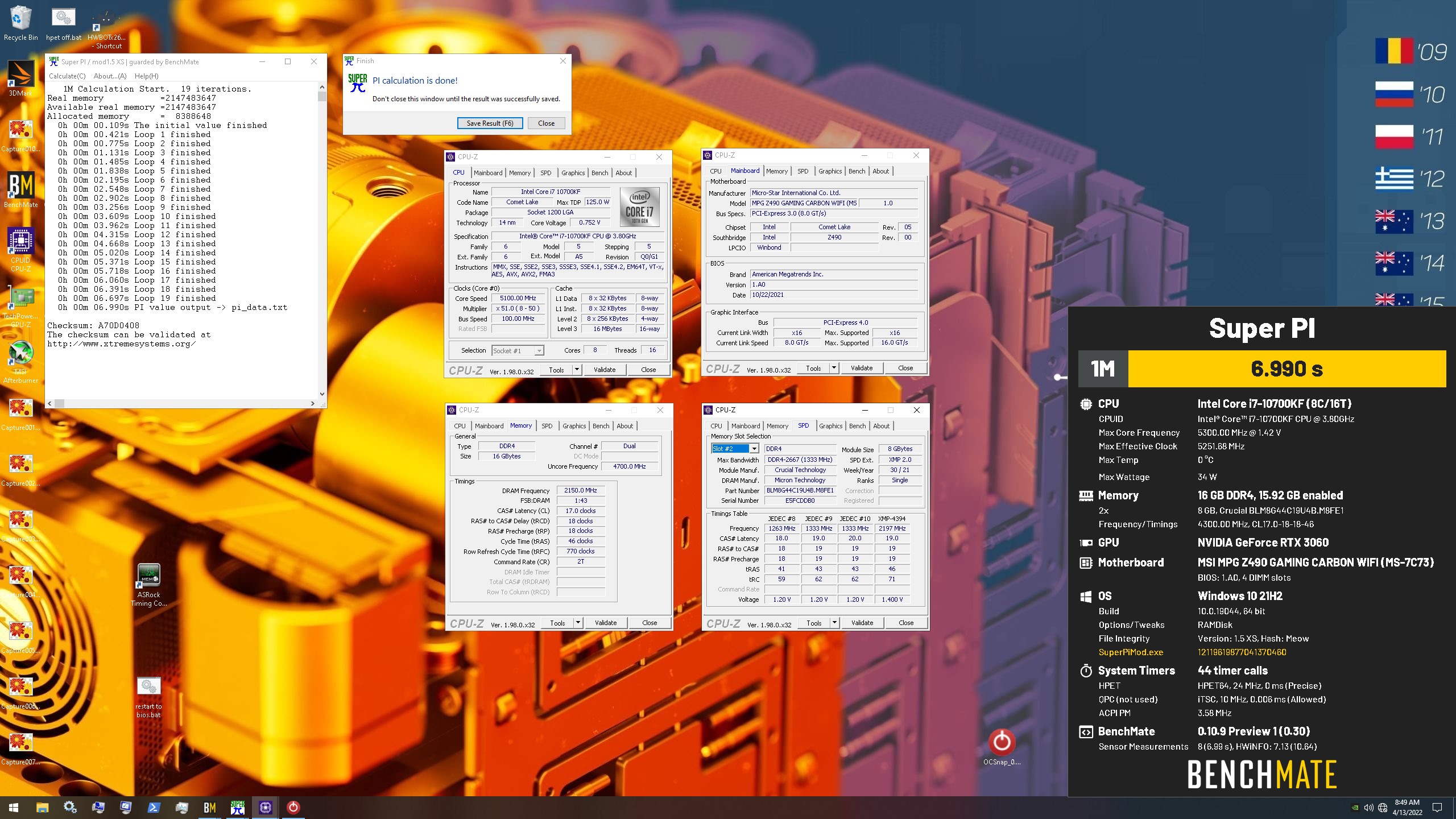Viewport: 1456px width, 819px height.
Task: Open the Capture007 image file
Action: click(20, 748)
